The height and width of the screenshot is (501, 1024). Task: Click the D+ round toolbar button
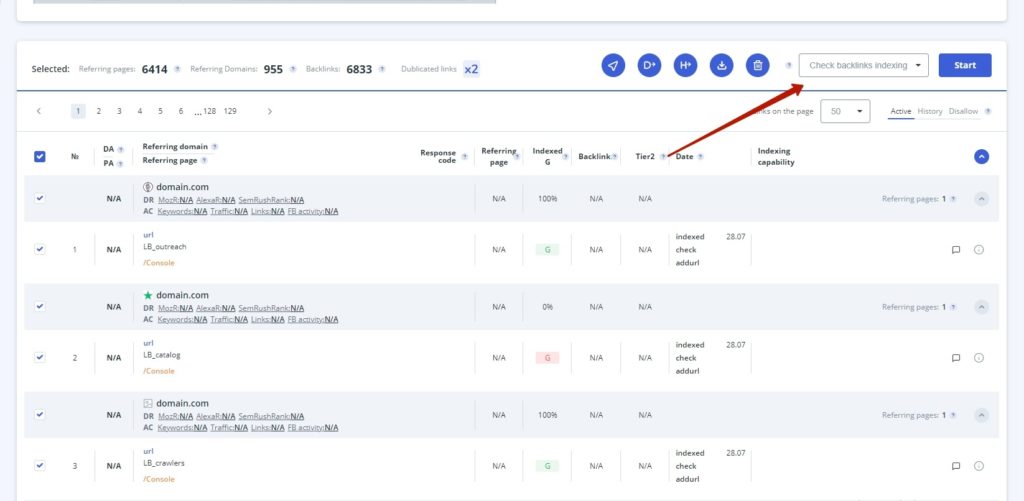point(649,66)
